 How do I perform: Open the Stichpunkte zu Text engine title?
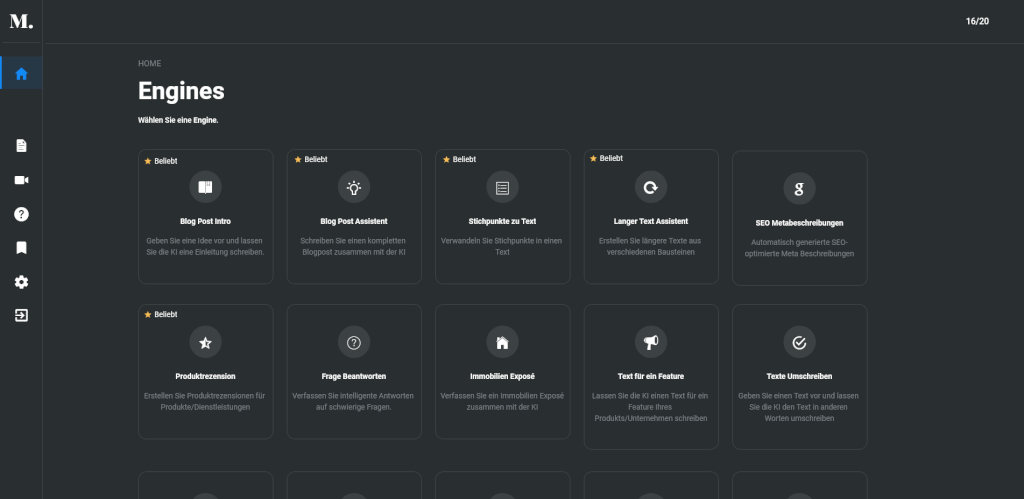tap(502, 221)
